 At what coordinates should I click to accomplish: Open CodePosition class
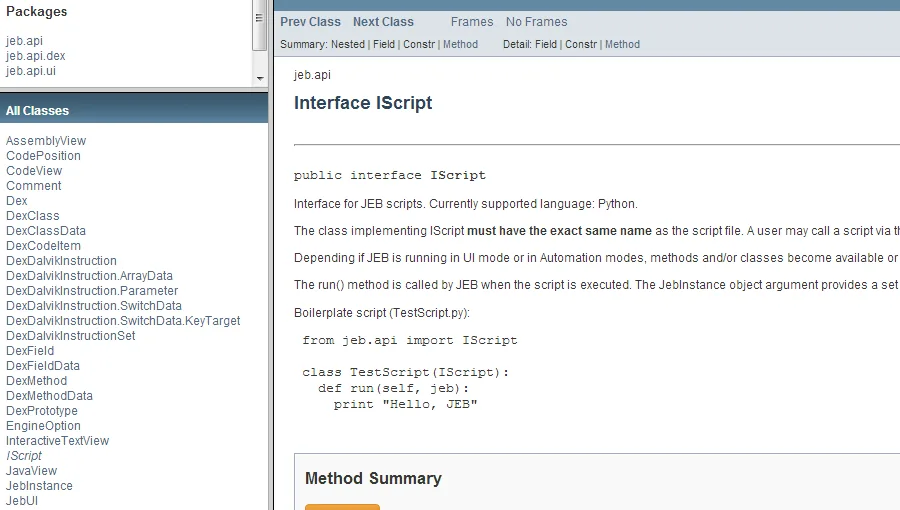point(43,155)
